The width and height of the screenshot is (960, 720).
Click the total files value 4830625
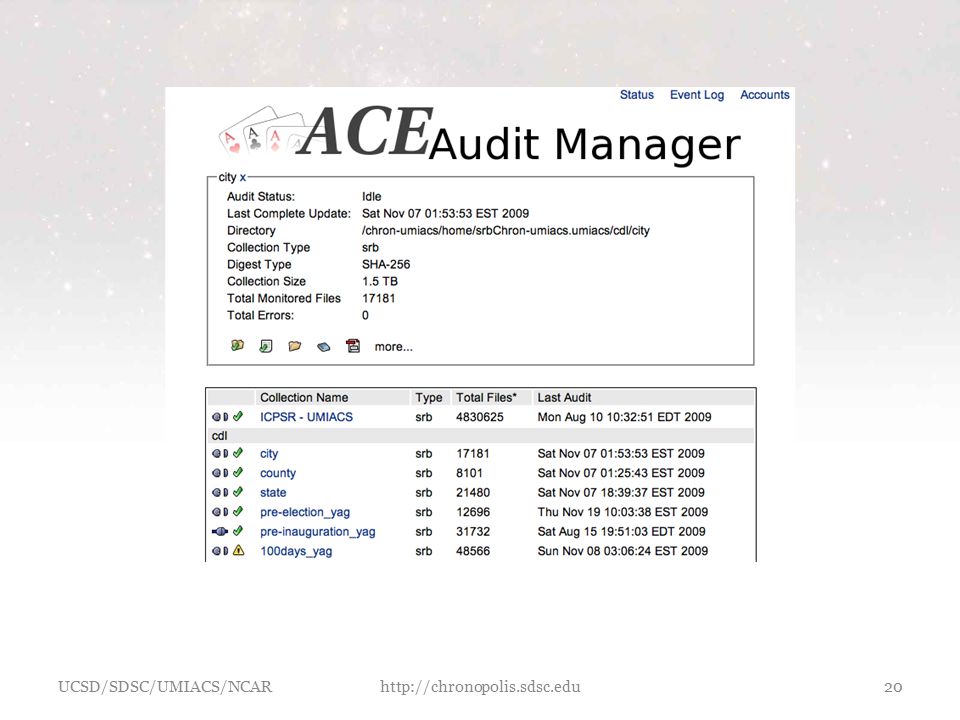(x=480, y=417)
